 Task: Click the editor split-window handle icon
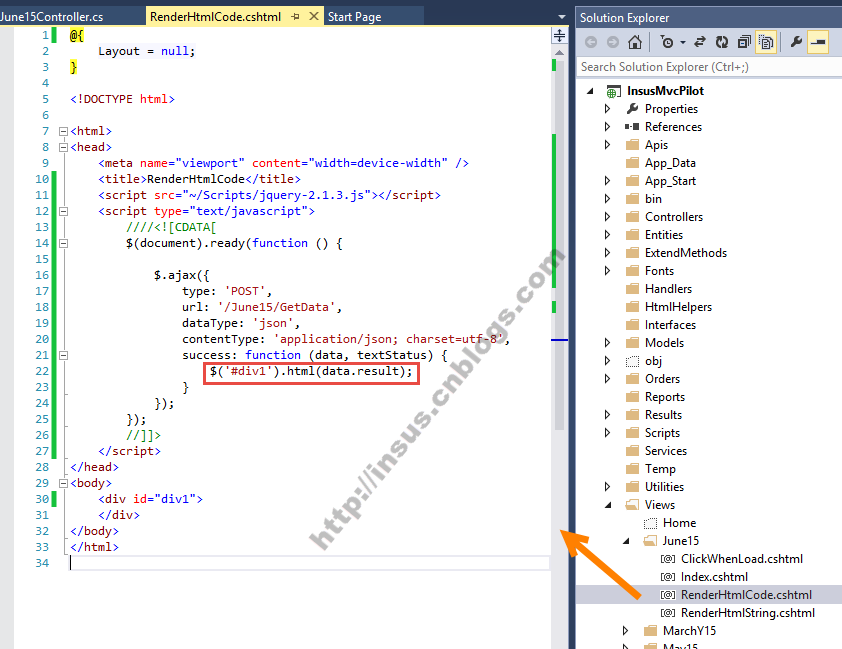point(559,35)
